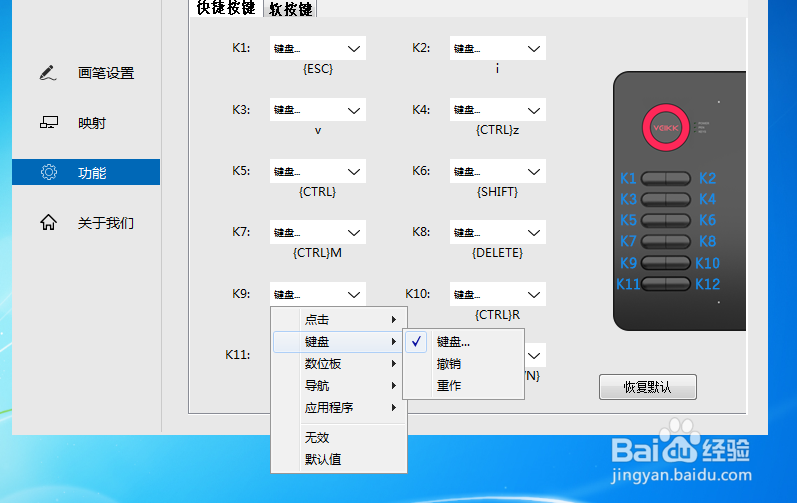Open the 应用程序 submenu
This screenshot has height=503, width=797.
tap(339, 407)
